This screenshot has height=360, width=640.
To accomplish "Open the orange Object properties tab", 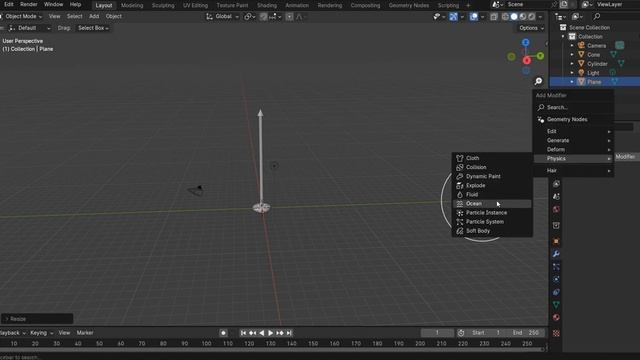I will tap(556, 241).
